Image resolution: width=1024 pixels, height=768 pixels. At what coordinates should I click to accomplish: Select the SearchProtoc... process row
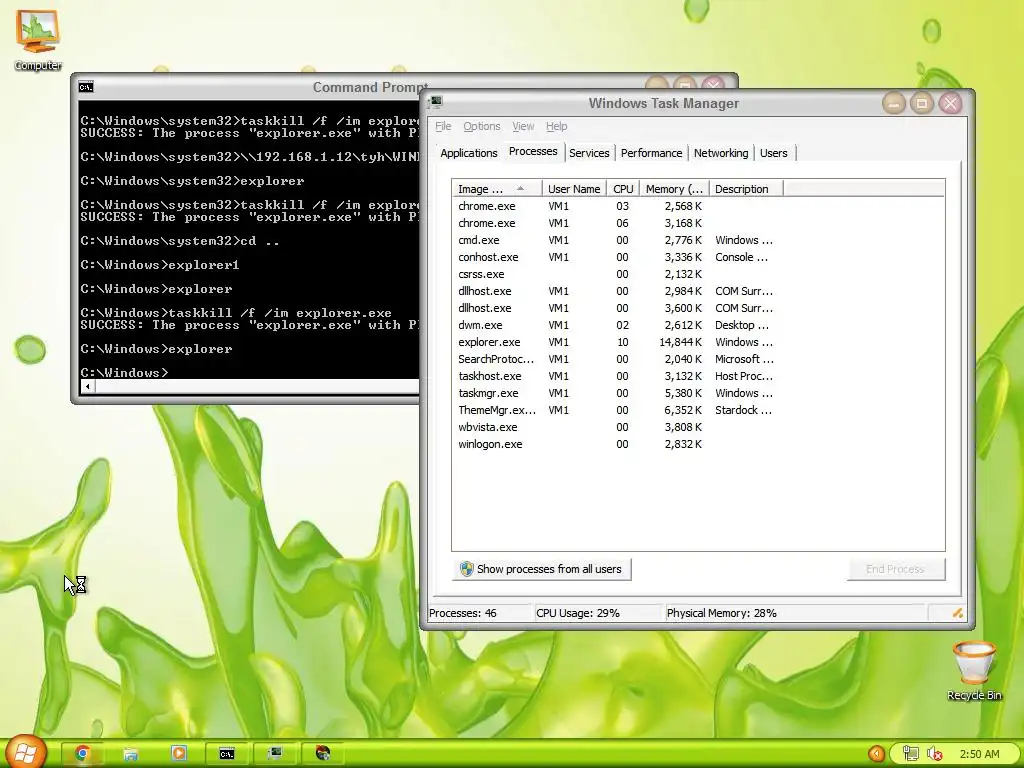point(697,359)
